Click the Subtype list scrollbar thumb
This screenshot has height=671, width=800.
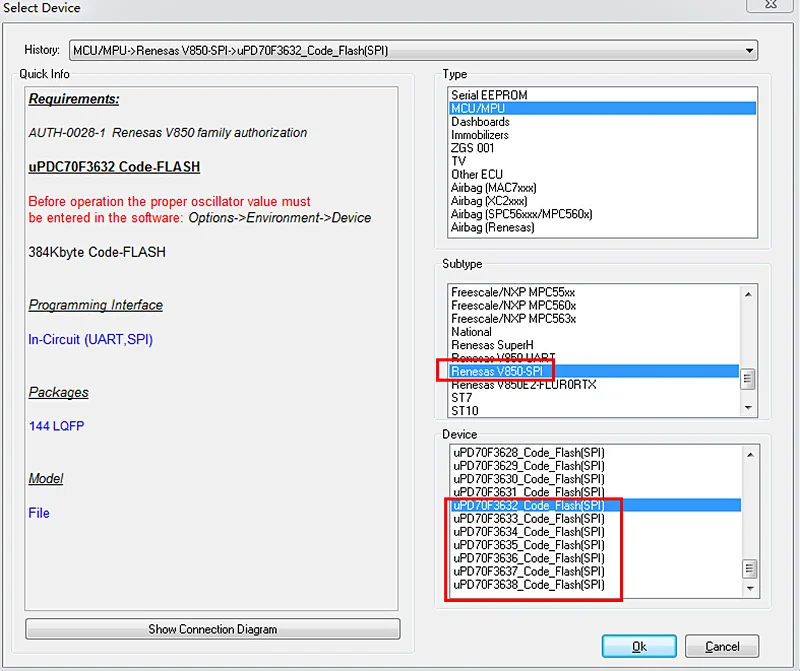pyautogui.click(x=748, y=379)
